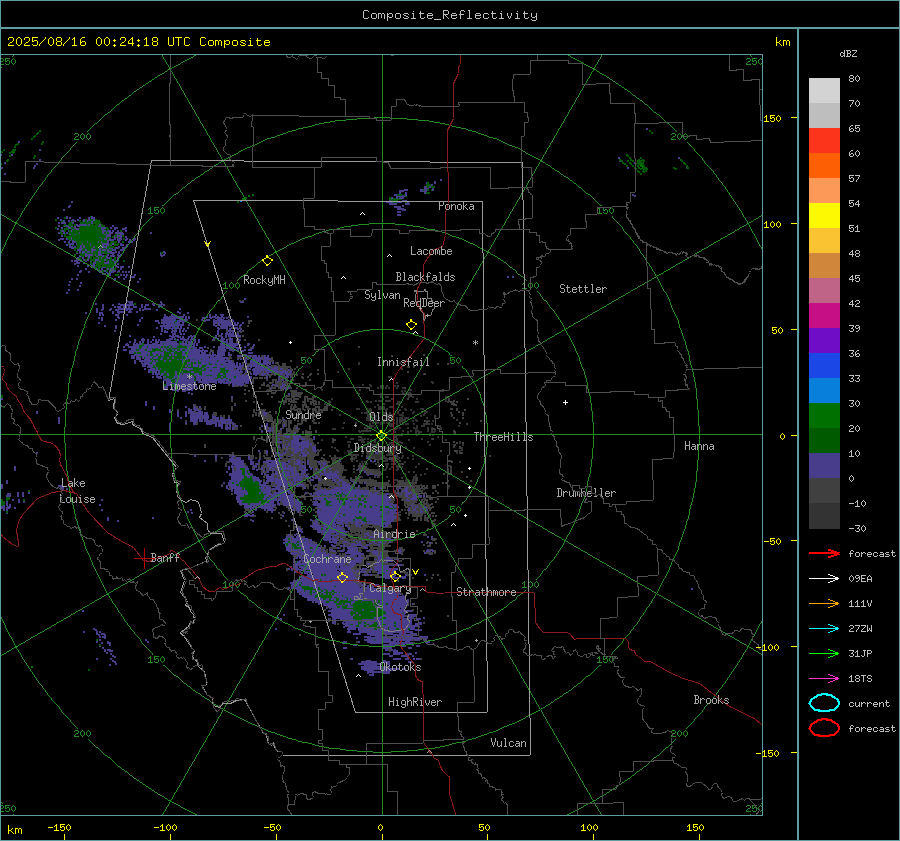Click the Calgary label

[390, 588]
